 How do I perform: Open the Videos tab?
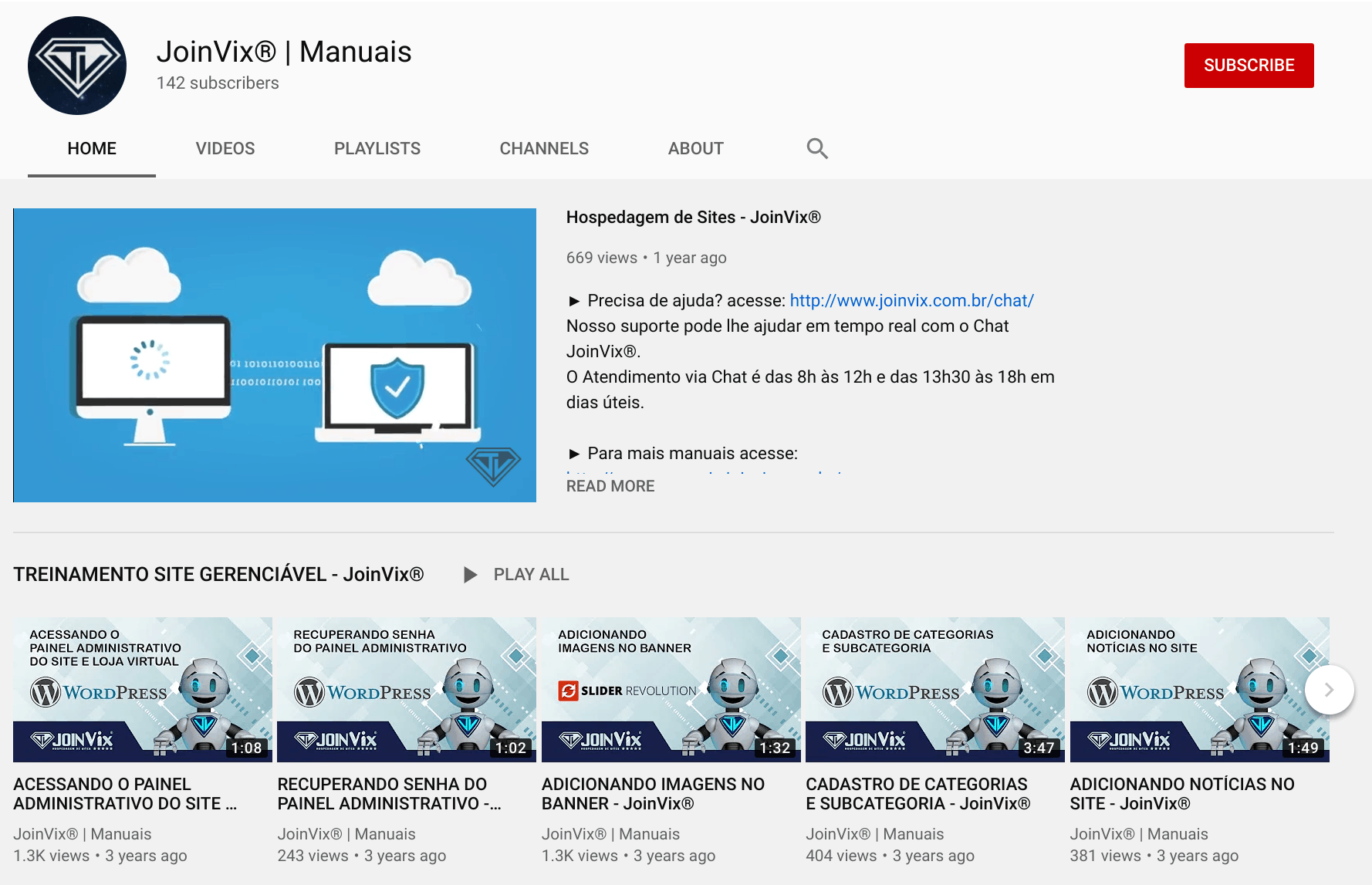coord(225,148)
